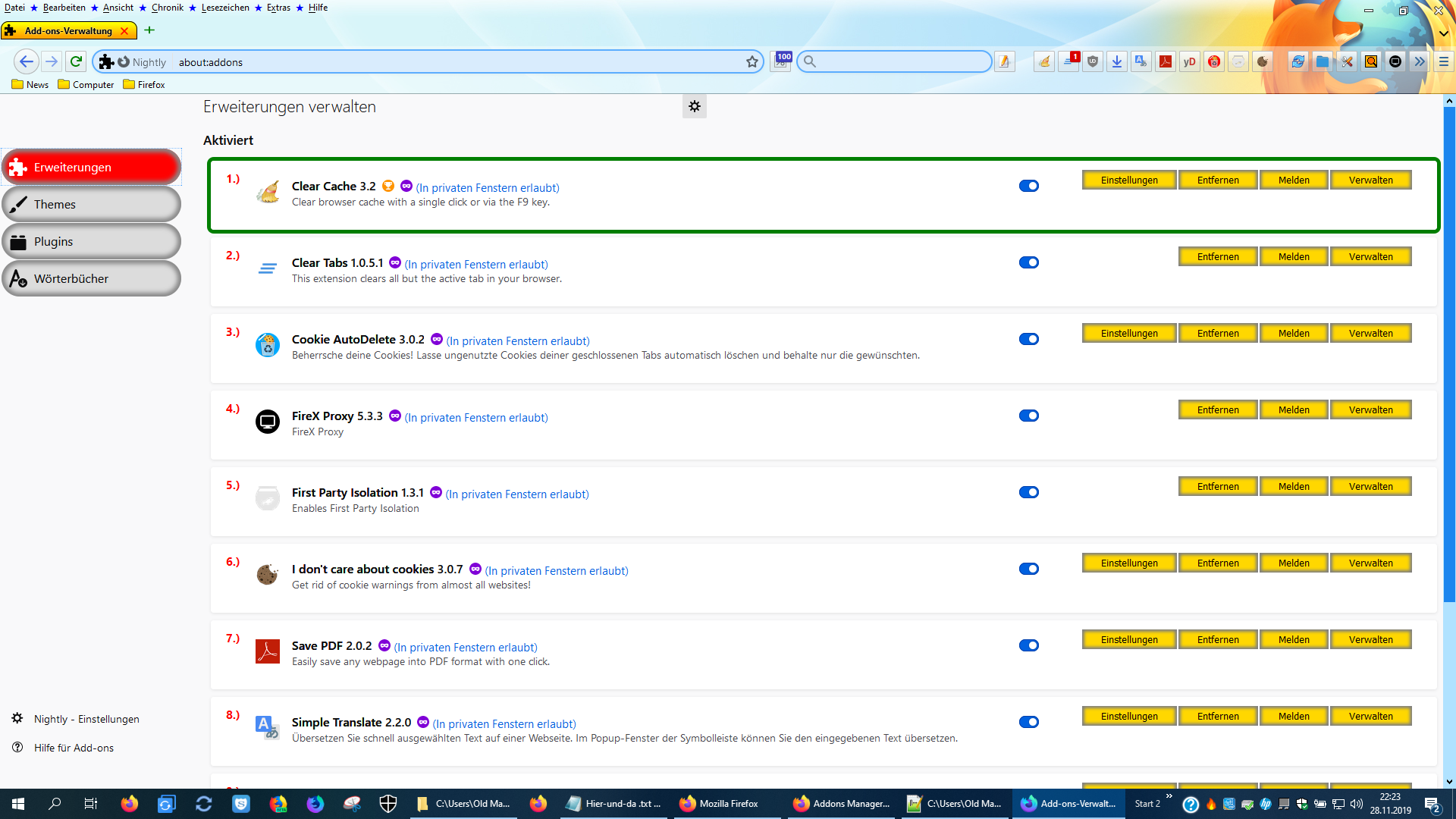The height and width of the screenshot is (819, 1456).
Task: Expand the toolbar overflow chevron
Action: [x=1420, y=62]
